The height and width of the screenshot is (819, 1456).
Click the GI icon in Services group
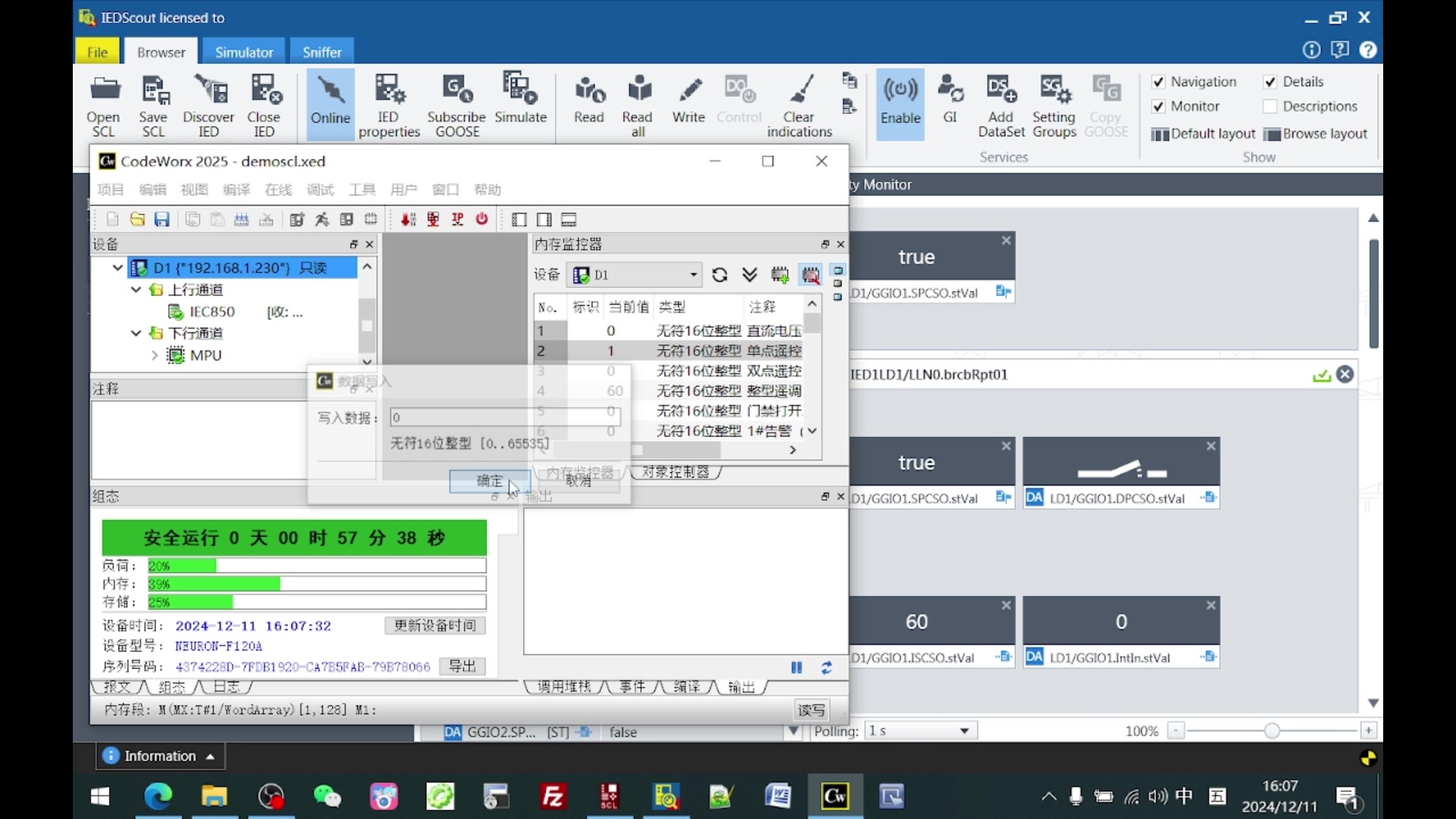[x=950, y=104]
